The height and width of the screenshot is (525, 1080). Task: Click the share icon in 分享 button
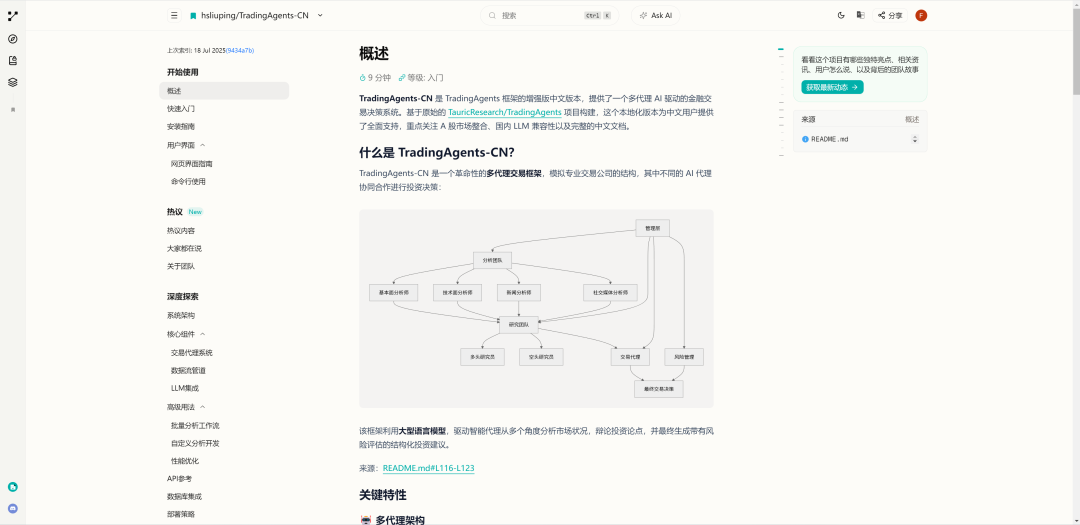coord(882,15)
